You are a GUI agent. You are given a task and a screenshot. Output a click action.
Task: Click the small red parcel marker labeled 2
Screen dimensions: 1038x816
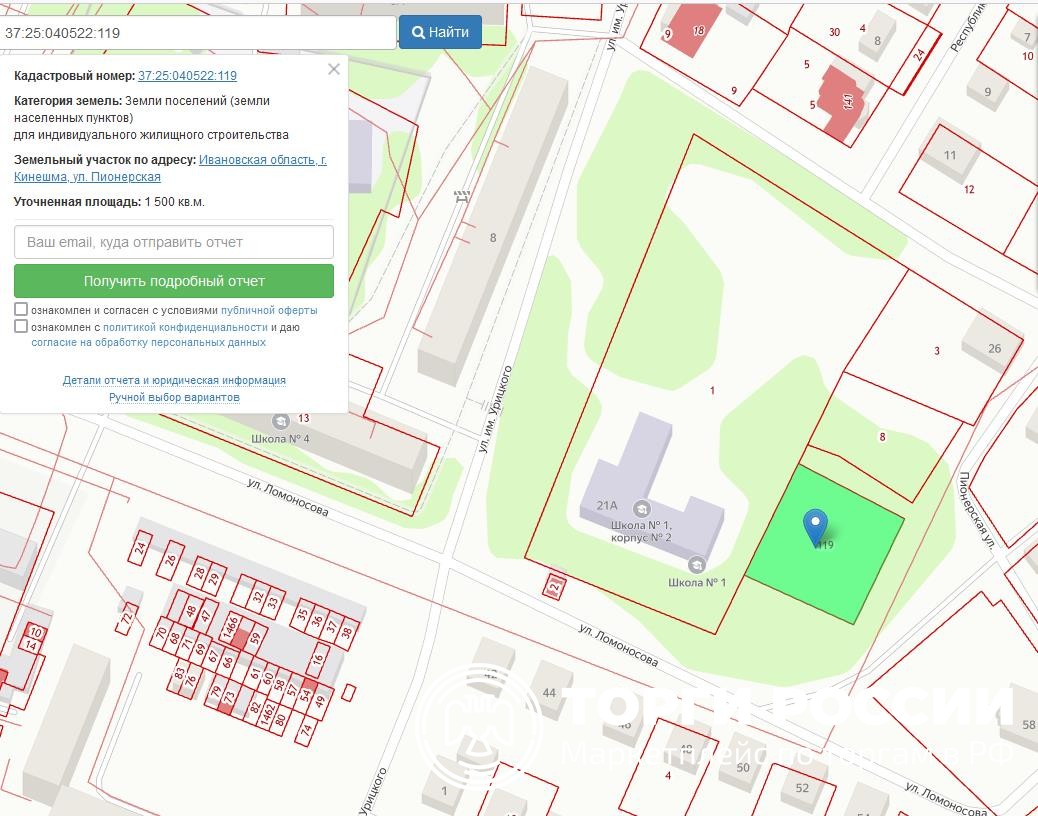coord(553,585)
